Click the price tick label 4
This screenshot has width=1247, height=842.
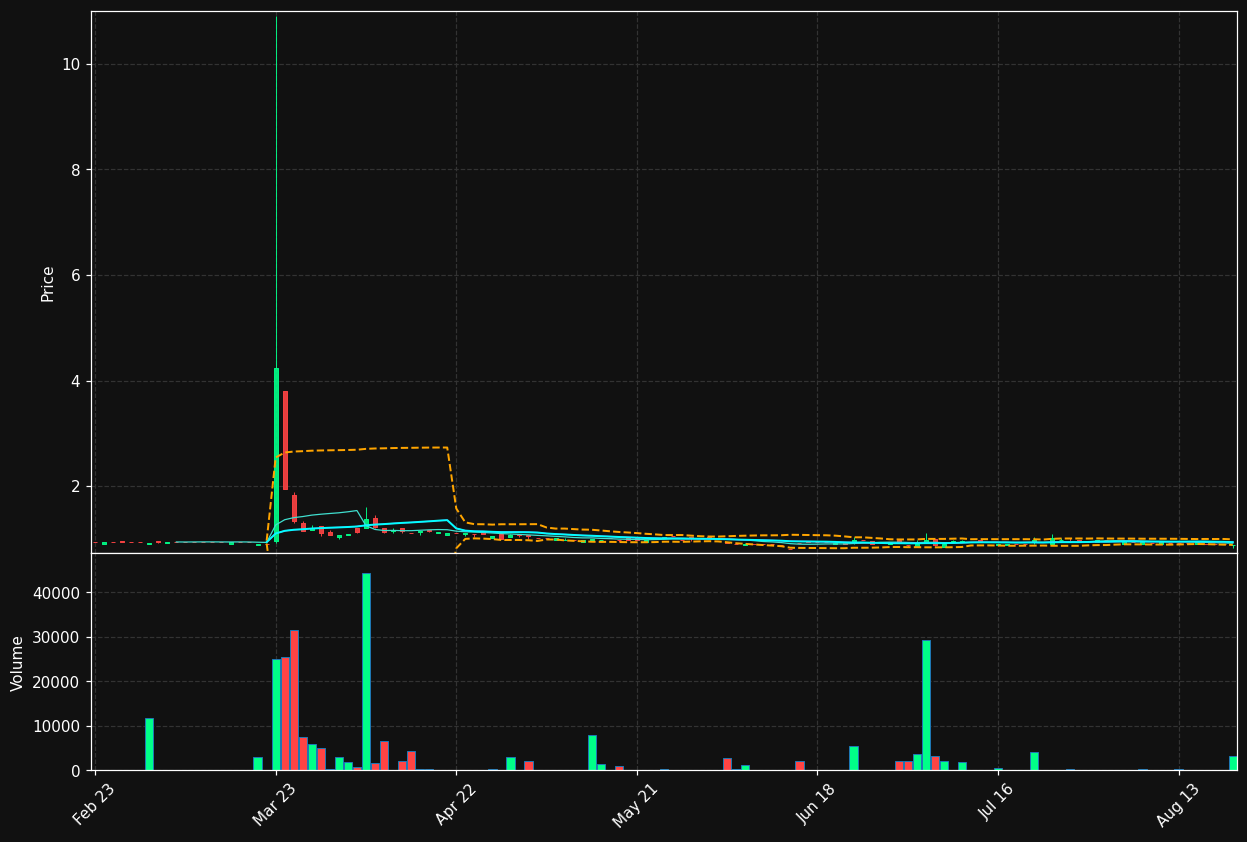[76, 381]
